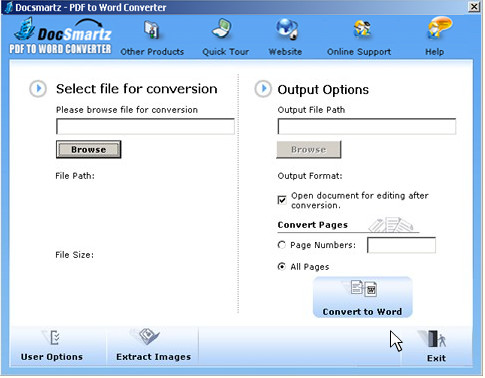Open the User Options label
Image resolution: width=485 pixels, height=378 pixels.
[x=52, y=357]
